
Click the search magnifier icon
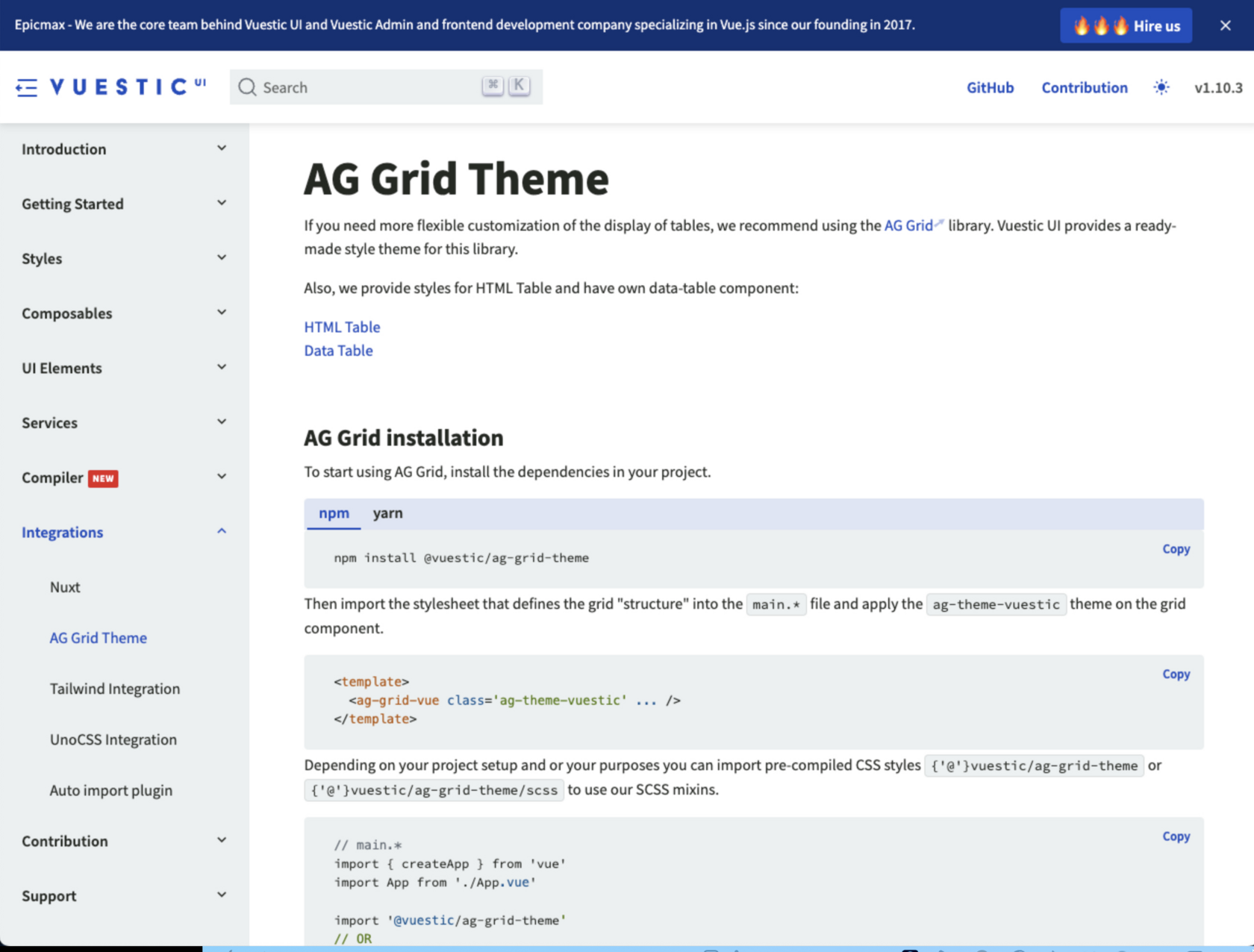click(x=247, y=87)
